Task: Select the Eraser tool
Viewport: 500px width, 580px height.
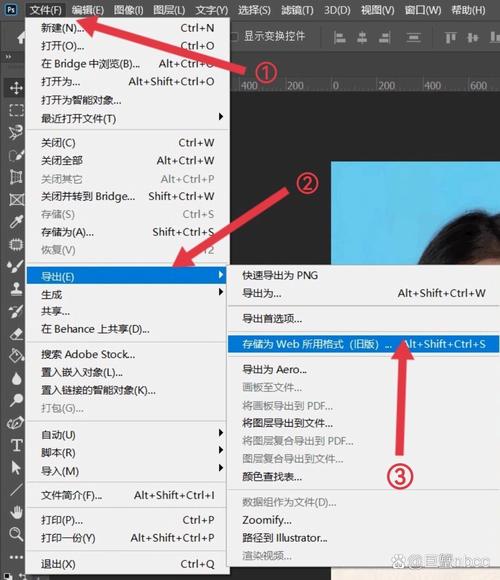Action: (16, 334)
